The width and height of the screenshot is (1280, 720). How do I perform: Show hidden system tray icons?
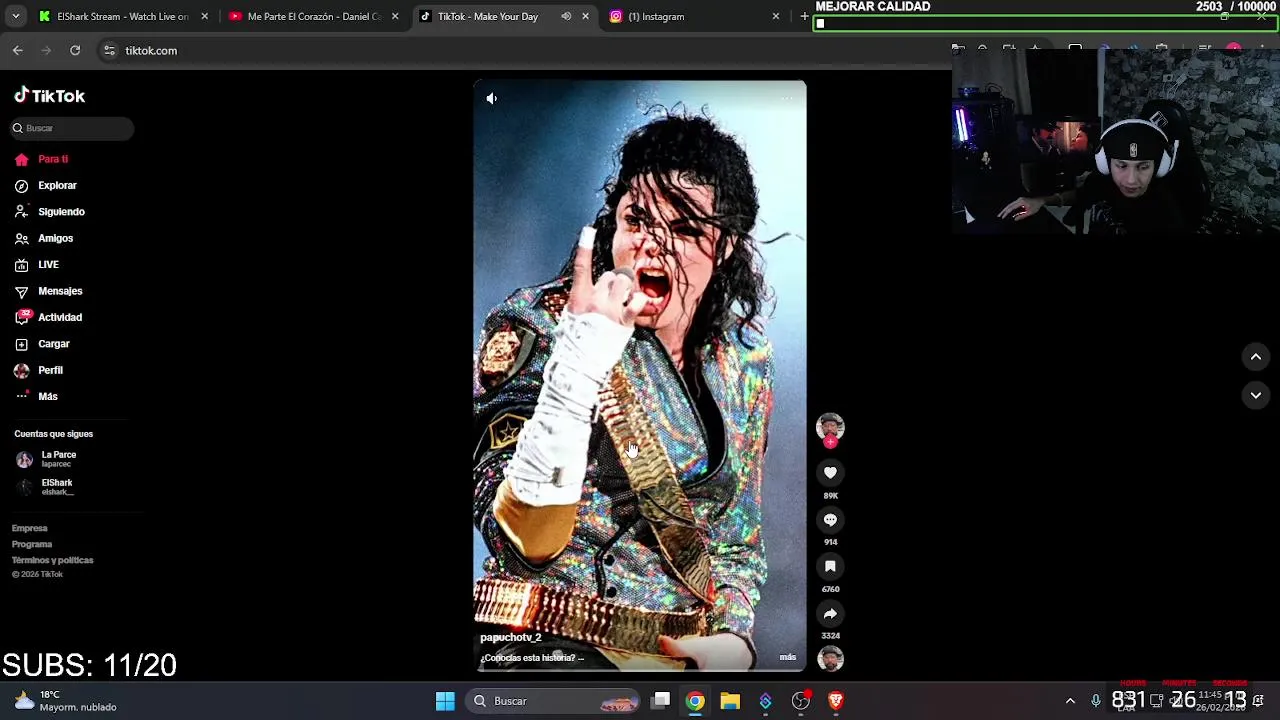1070,701
